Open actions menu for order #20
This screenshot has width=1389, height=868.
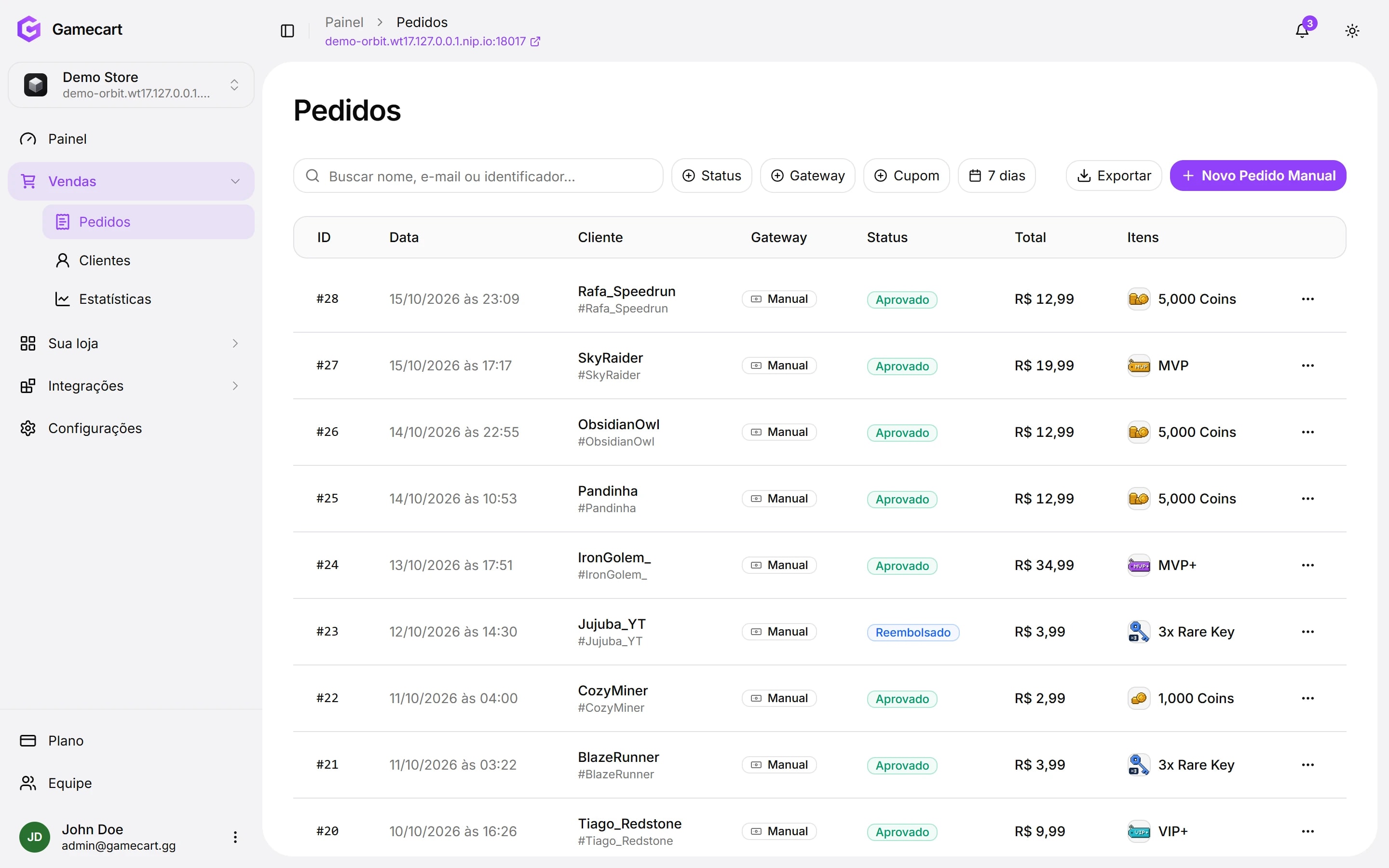pos(1307,832)
